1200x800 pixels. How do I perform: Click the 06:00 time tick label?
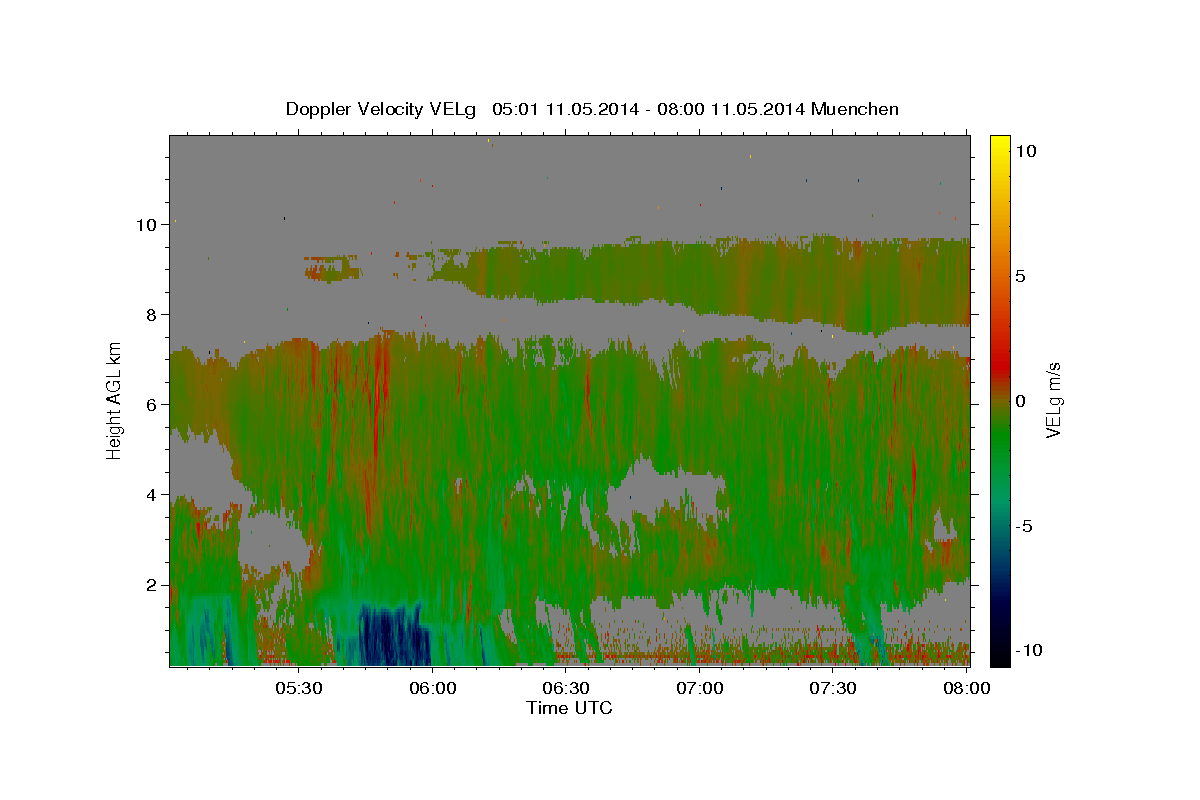[x=432, y=688]
